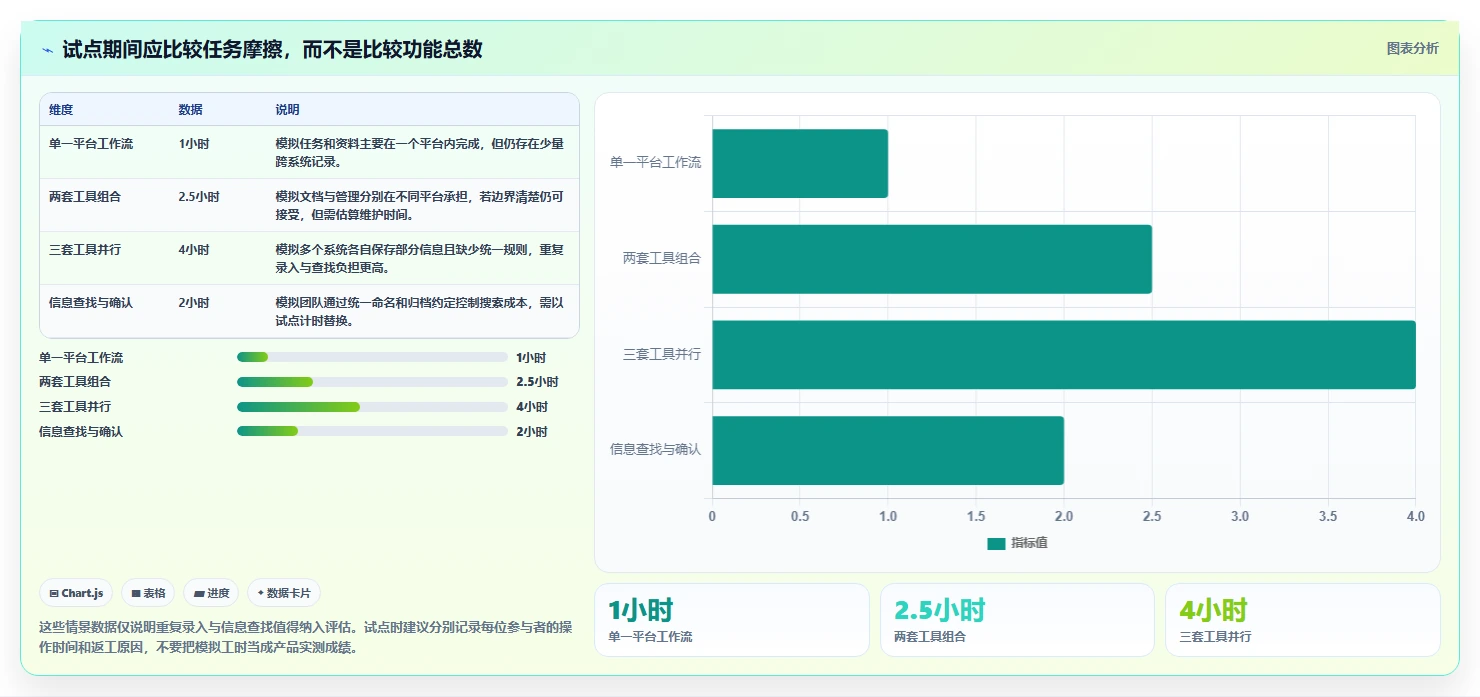Screen dimensions: 1480x697
Task: Click the 信息查找与确认 y-axis label in chart
Action: coord(656,450)
